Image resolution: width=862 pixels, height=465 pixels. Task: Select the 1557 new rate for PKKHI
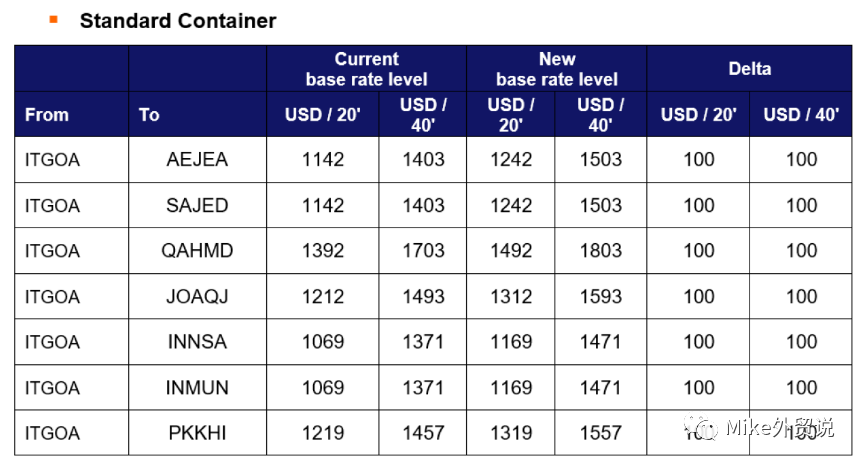pos(600,433)
